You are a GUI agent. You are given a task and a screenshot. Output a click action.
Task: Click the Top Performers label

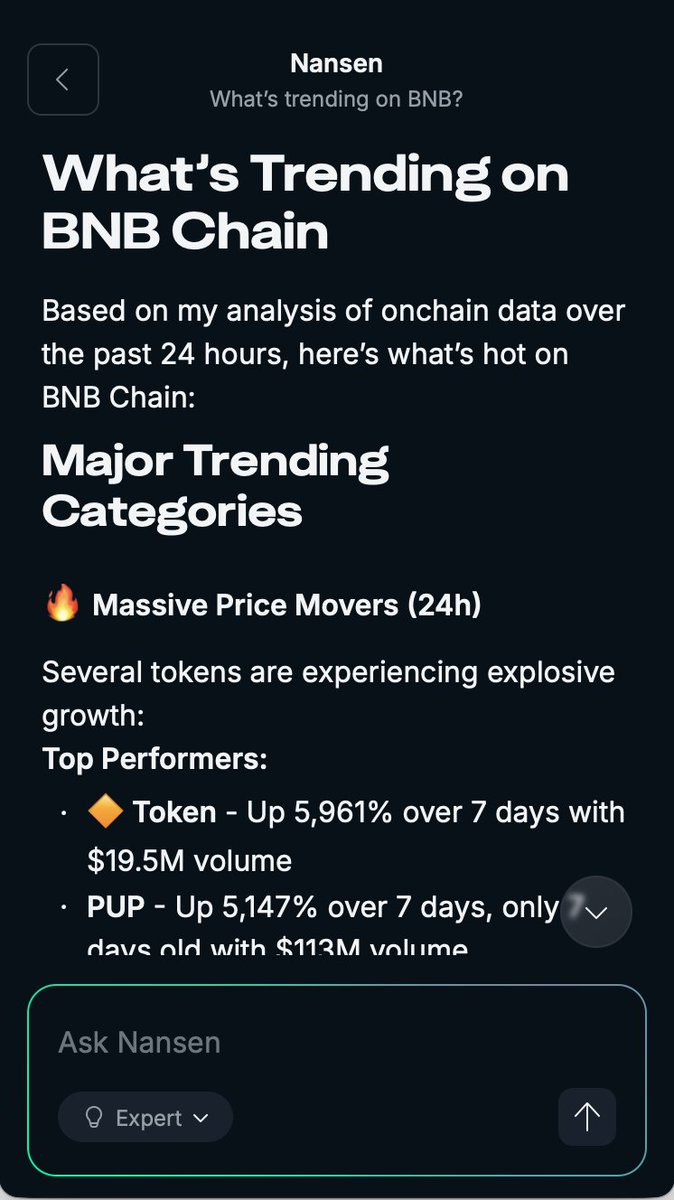pyautogui.click(x=154, y=759)
